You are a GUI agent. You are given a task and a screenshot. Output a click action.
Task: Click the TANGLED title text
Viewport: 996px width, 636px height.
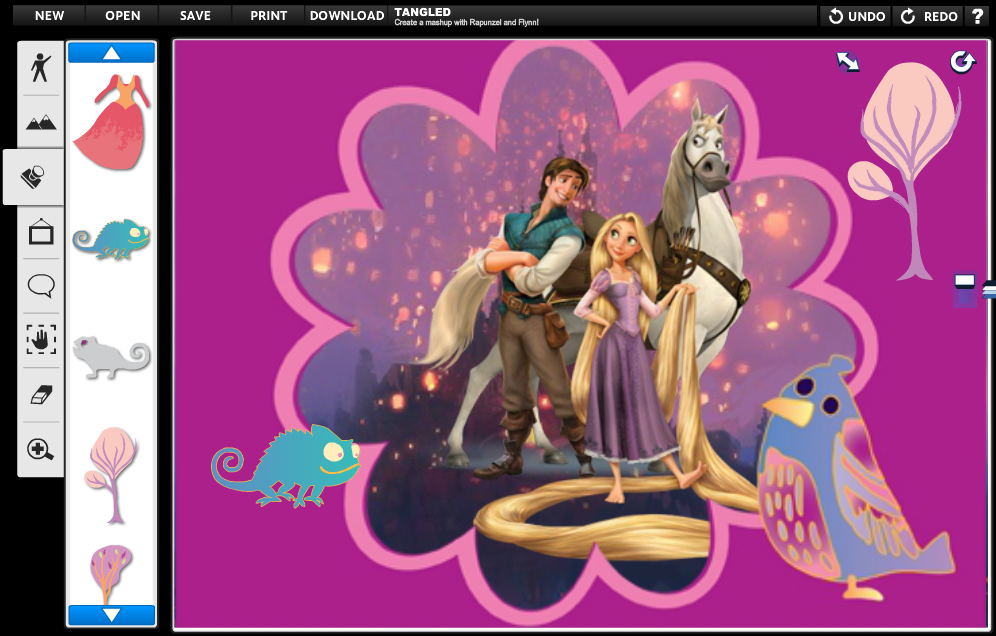tap(422, 12)
